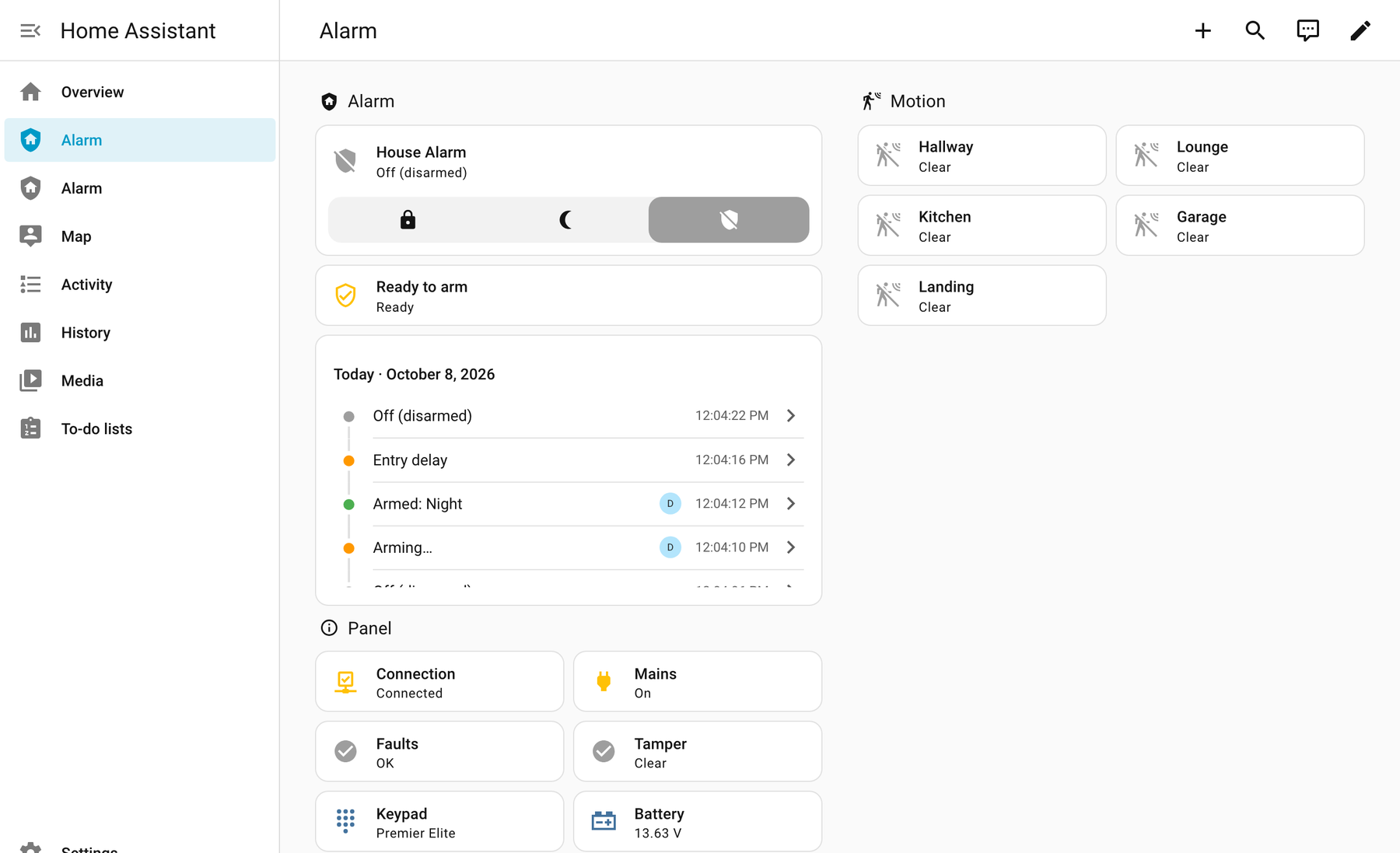The height and width of the screenshot is (853, 1400).
Task: Open the Assist chat icon
Action: (1307, 30)
